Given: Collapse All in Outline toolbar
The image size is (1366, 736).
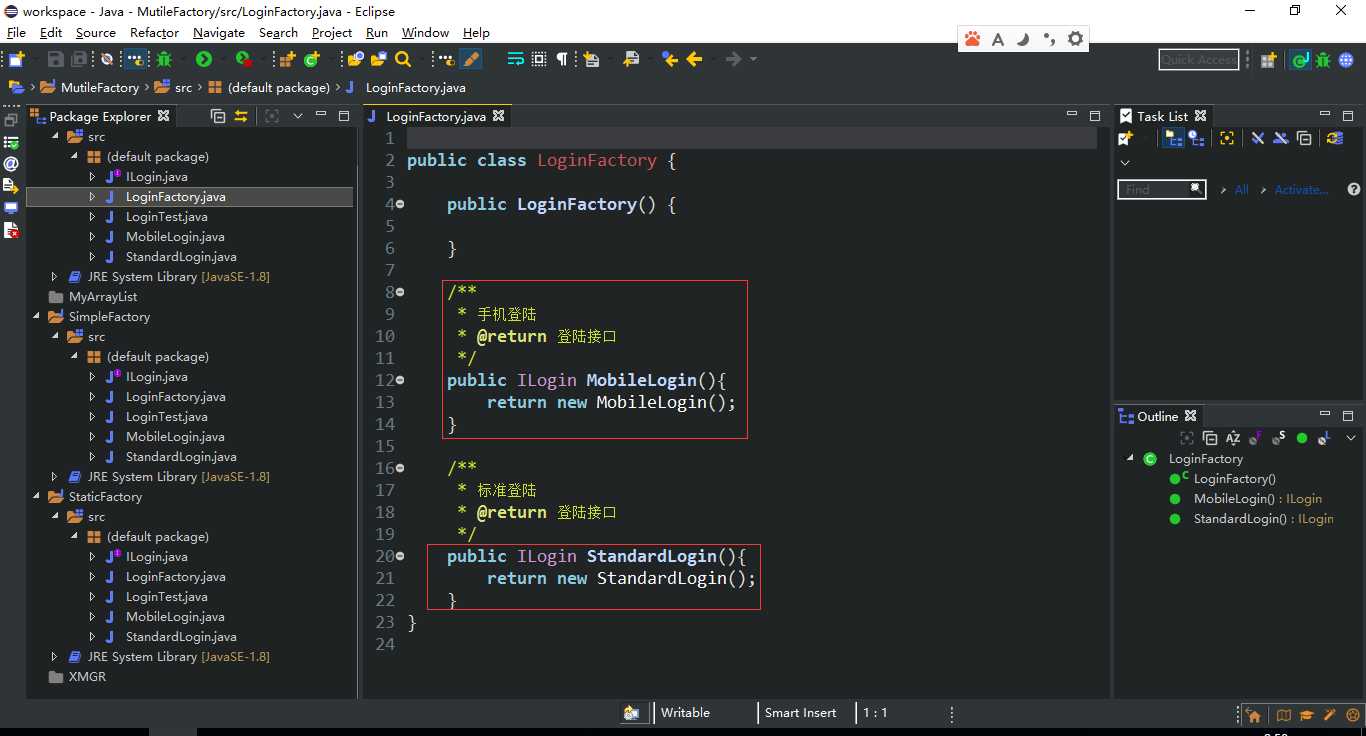Looking at the screenshot, I should point(1210,438).
